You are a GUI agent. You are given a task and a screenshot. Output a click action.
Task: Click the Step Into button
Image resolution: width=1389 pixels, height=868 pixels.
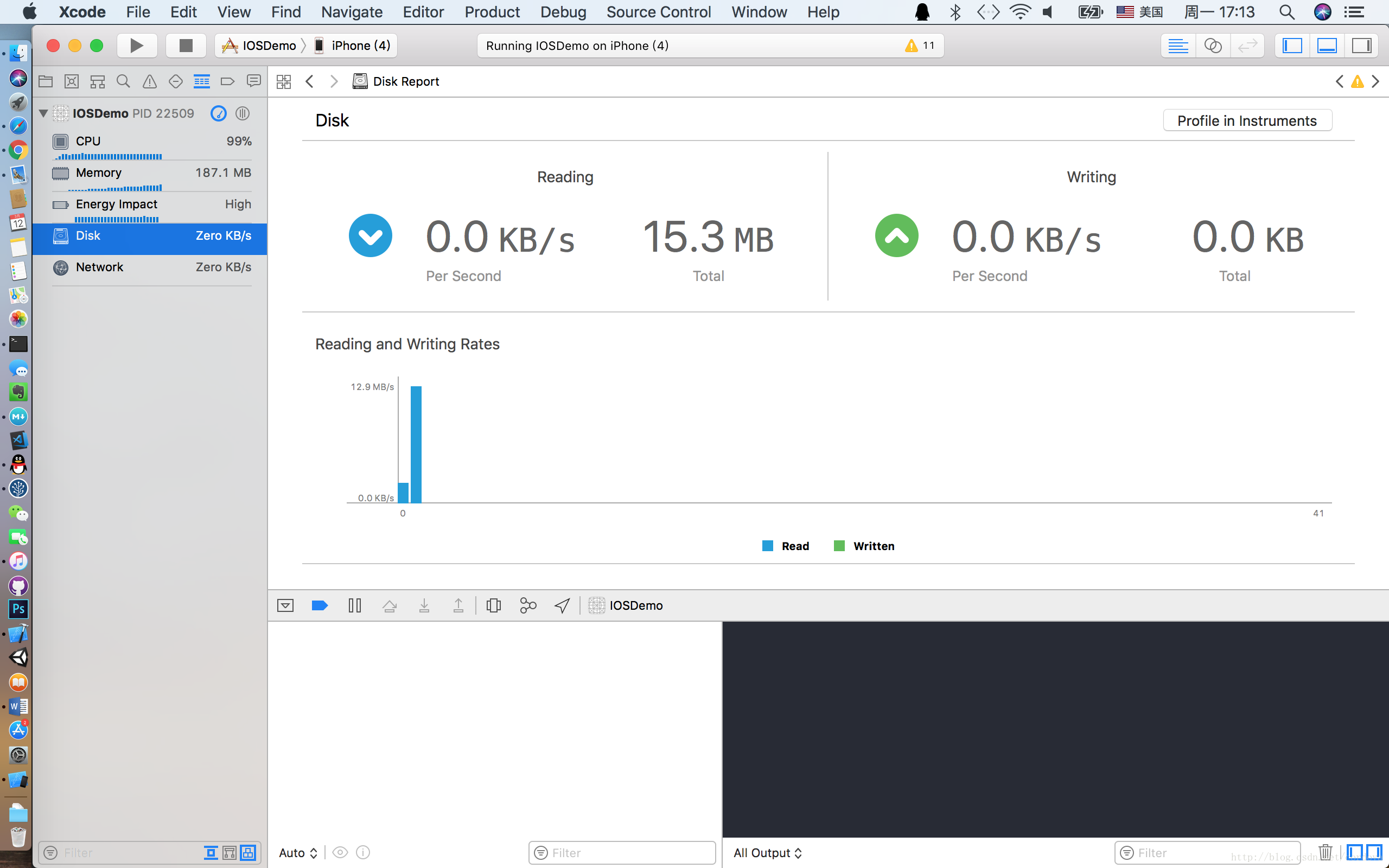tap(424, 605)
